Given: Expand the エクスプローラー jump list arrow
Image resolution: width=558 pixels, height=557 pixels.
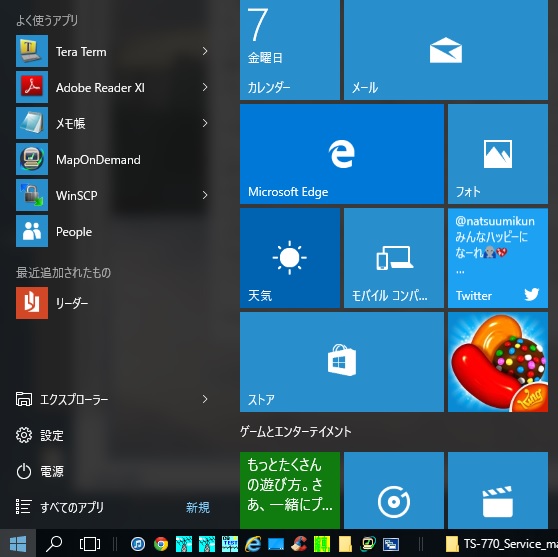Looking at the screenshot, I should click(x=205, y=399).
